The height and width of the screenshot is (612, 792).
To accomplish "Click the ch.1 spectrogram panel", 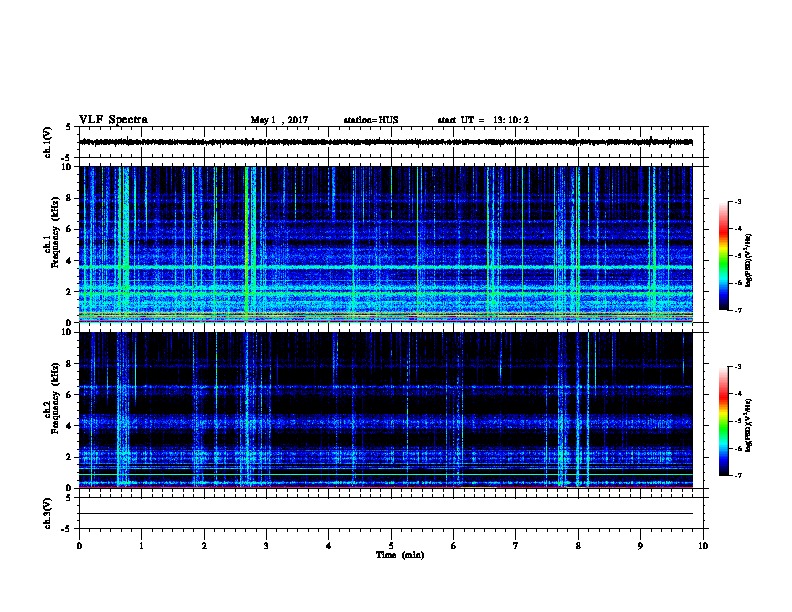I will [x=386, y=244].
